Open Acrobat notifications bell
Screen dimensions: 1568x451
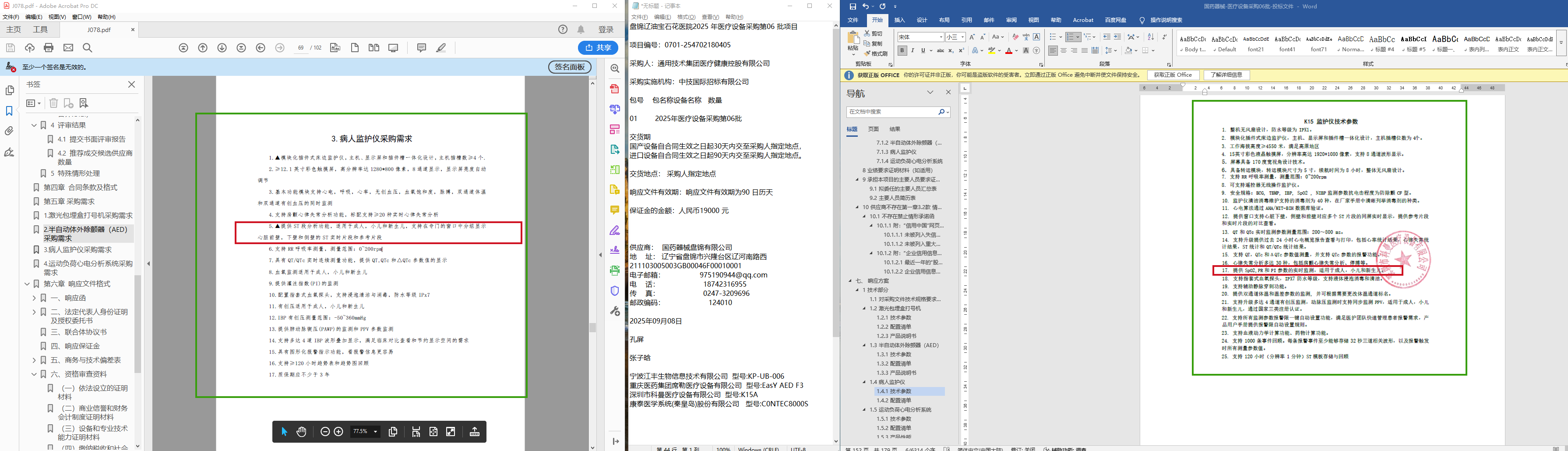coord(581,29)
